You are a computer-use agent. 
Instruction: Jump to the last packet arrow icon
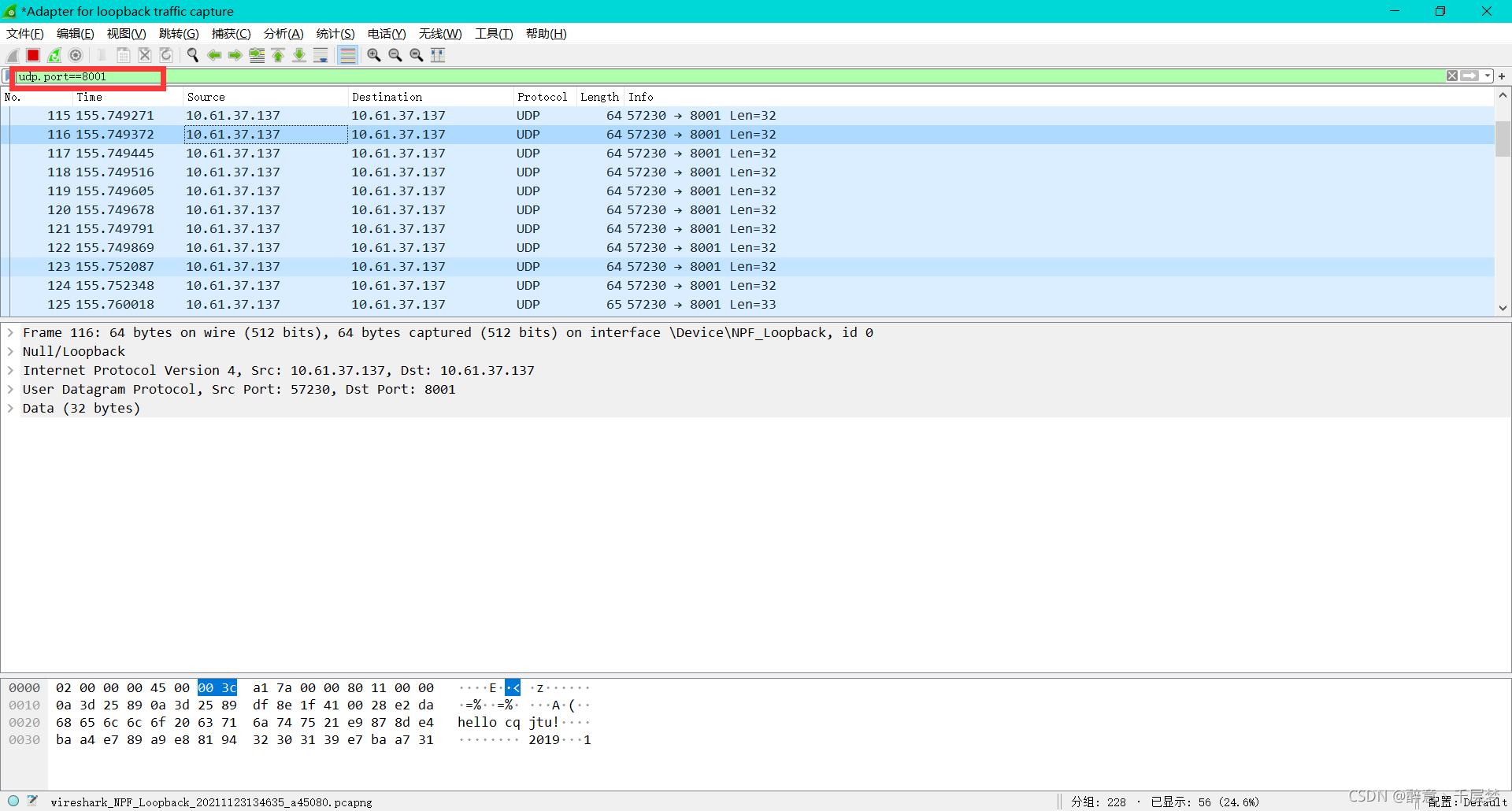coord(299,55)
